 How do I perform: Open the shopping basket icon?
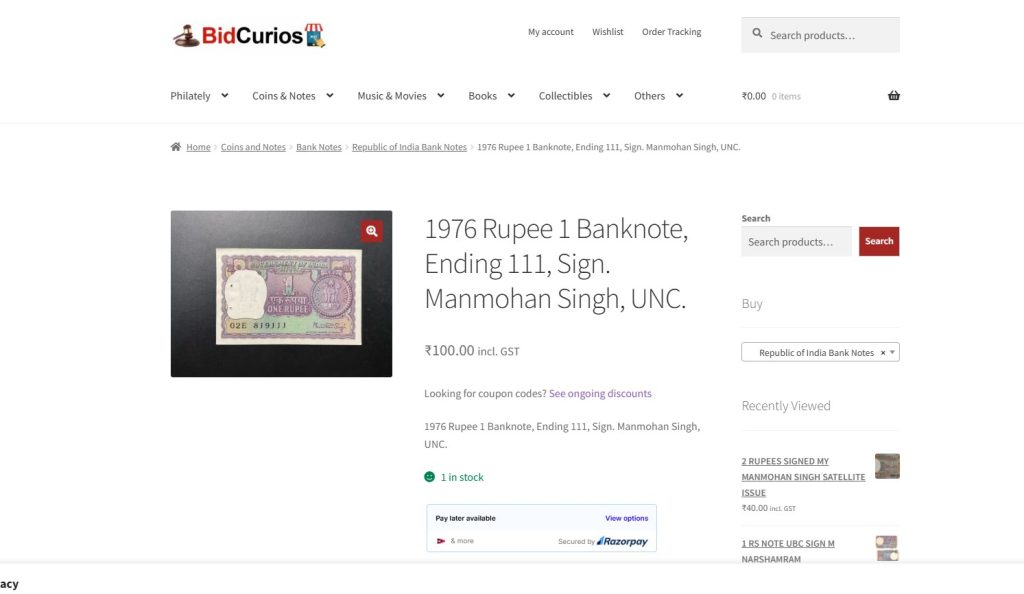pos(893,96)
